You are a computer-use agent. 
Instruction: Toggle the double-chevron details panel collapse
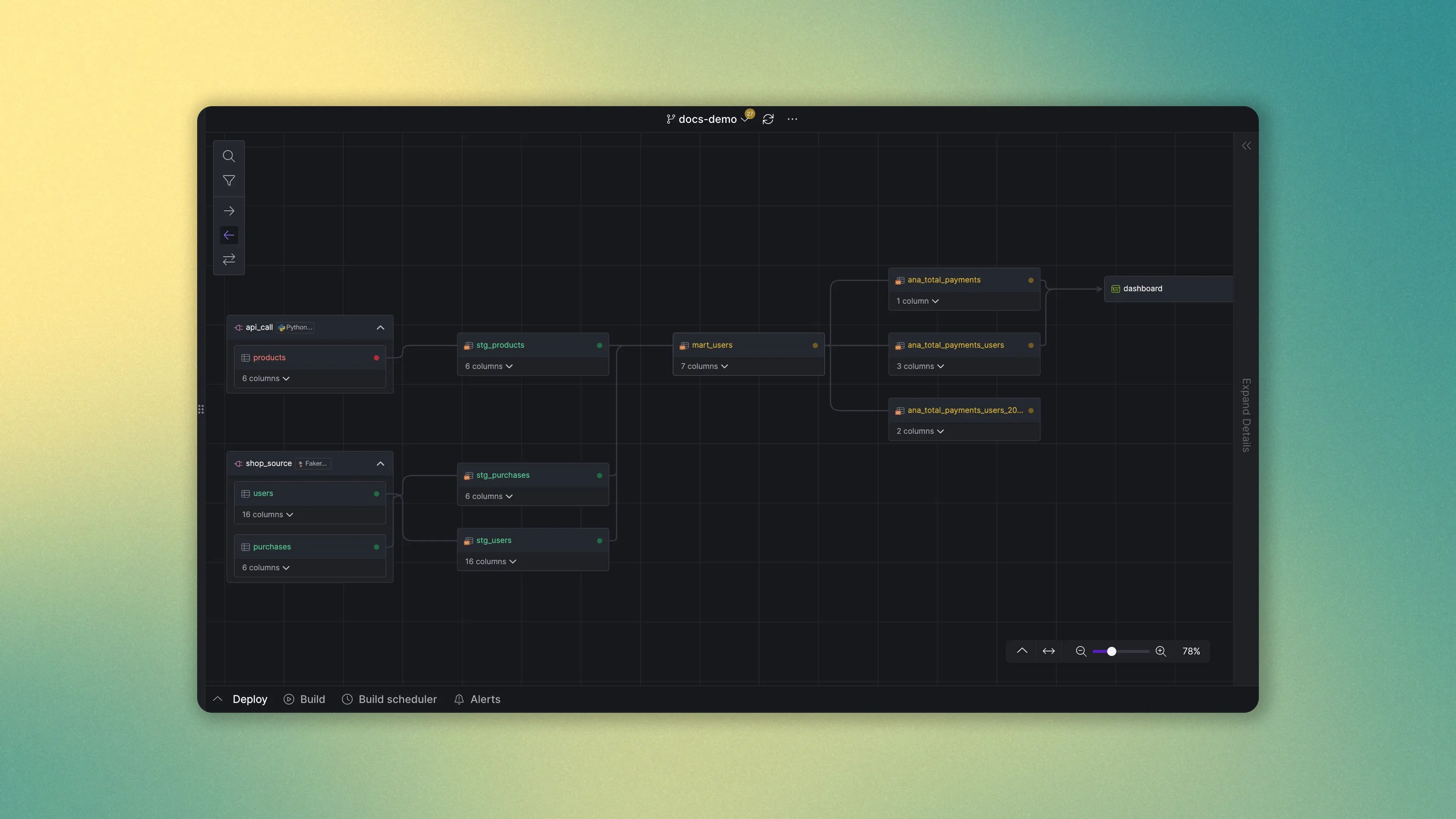click(1246, 146)
